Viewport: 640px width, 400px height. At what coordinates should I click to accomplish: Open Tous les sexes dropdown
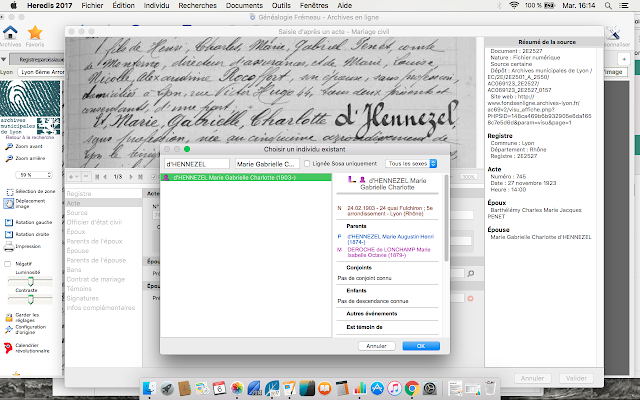[411, 164]
